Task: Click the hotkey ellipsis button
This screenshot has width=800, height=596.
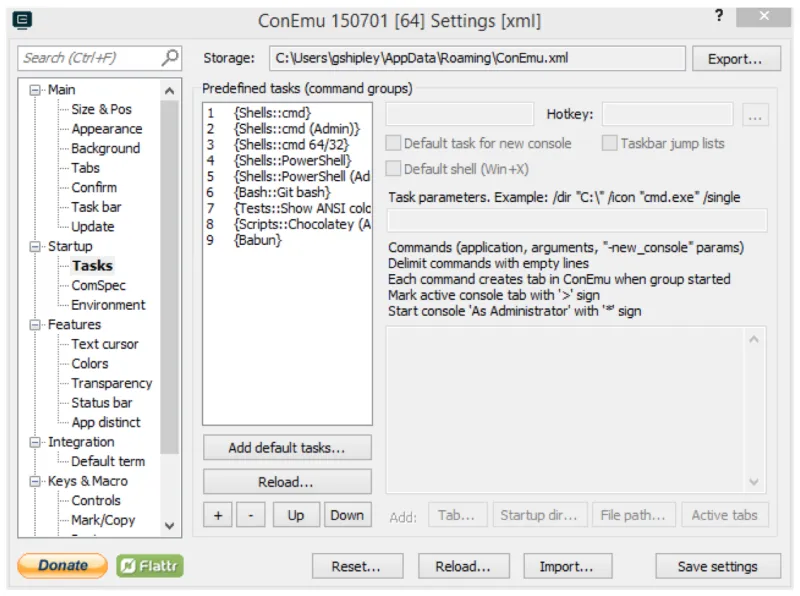Action: tap(755, 115)
